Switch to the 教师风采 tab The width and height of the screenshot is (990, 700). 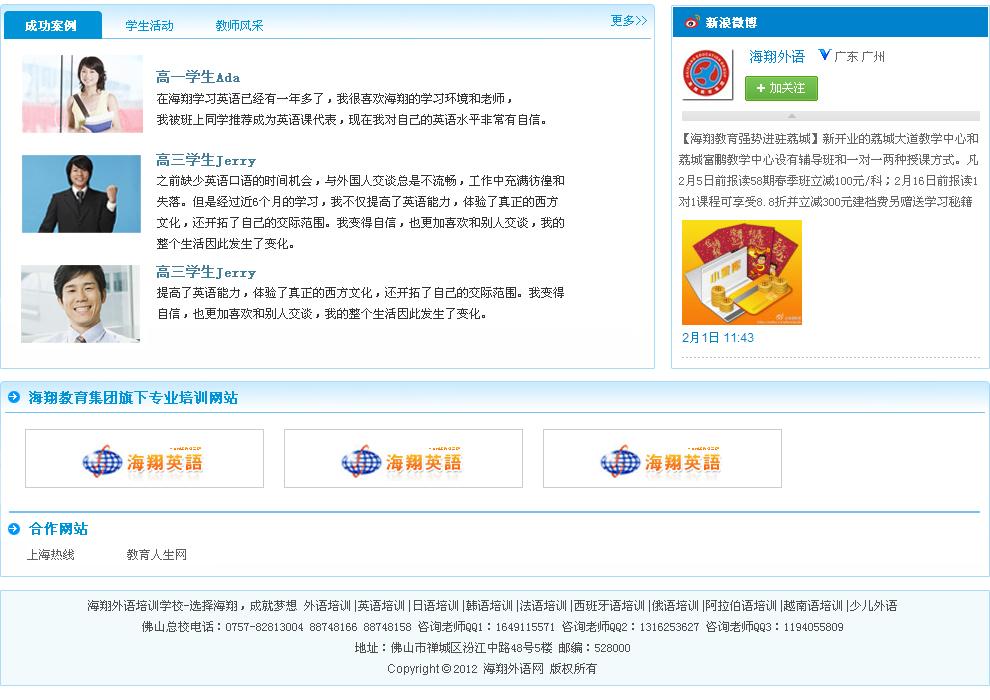pyautogui.click(x=239, y=26)
